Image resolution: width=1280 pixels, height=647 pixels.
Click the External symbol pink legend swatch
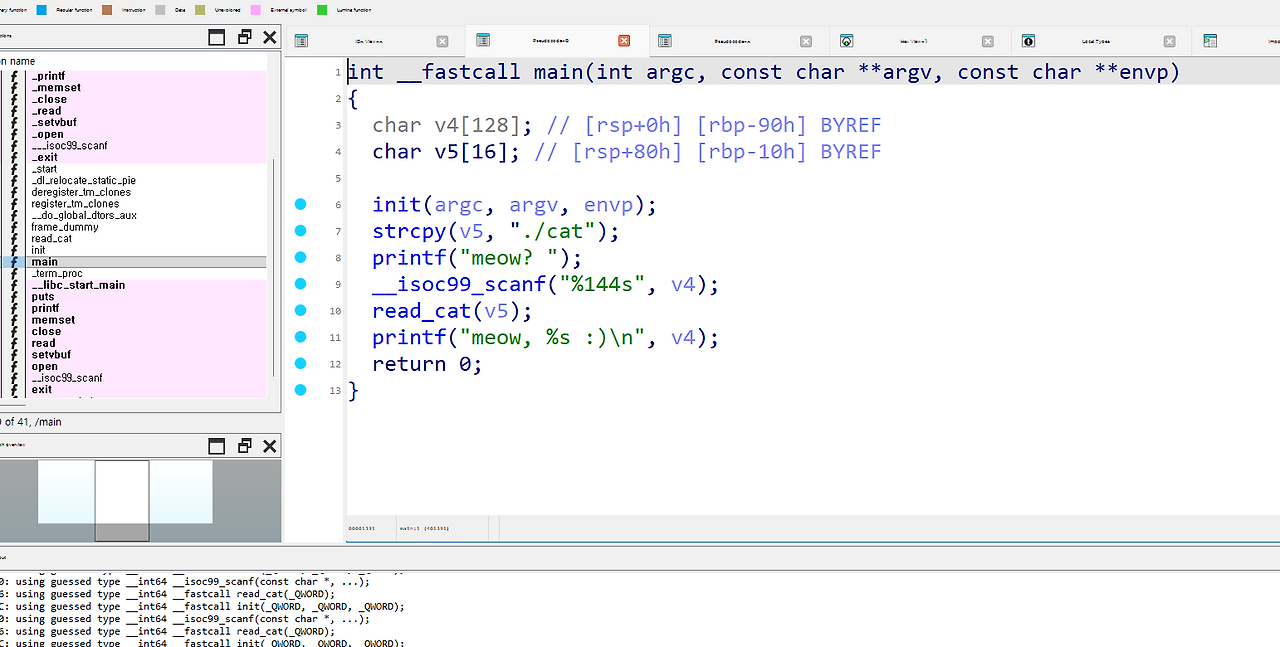[256, 10]
